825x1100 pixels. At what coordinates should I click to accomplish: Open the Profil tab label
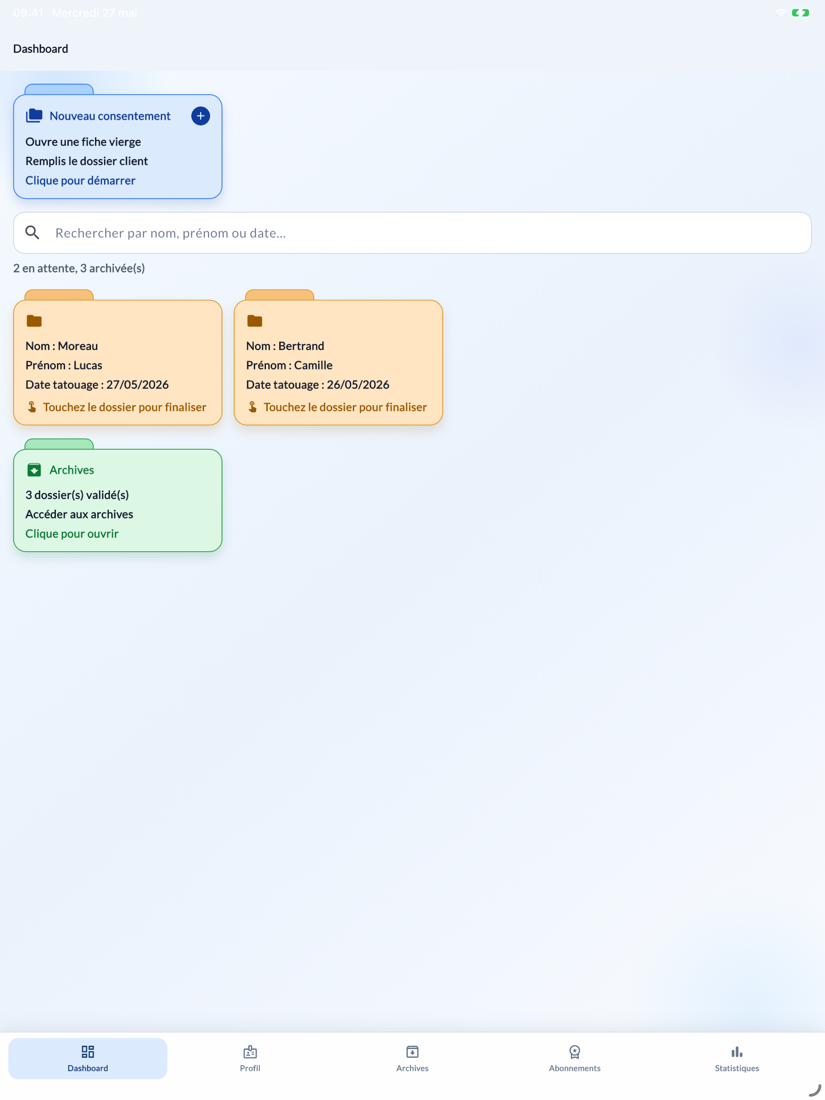[x=250, y=1068]
